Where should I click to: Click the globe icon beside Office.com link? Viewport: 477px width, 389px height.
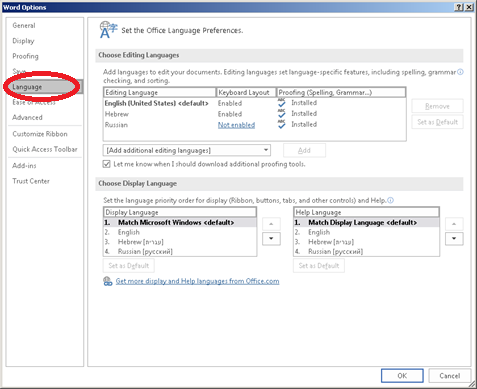point(108,281)
